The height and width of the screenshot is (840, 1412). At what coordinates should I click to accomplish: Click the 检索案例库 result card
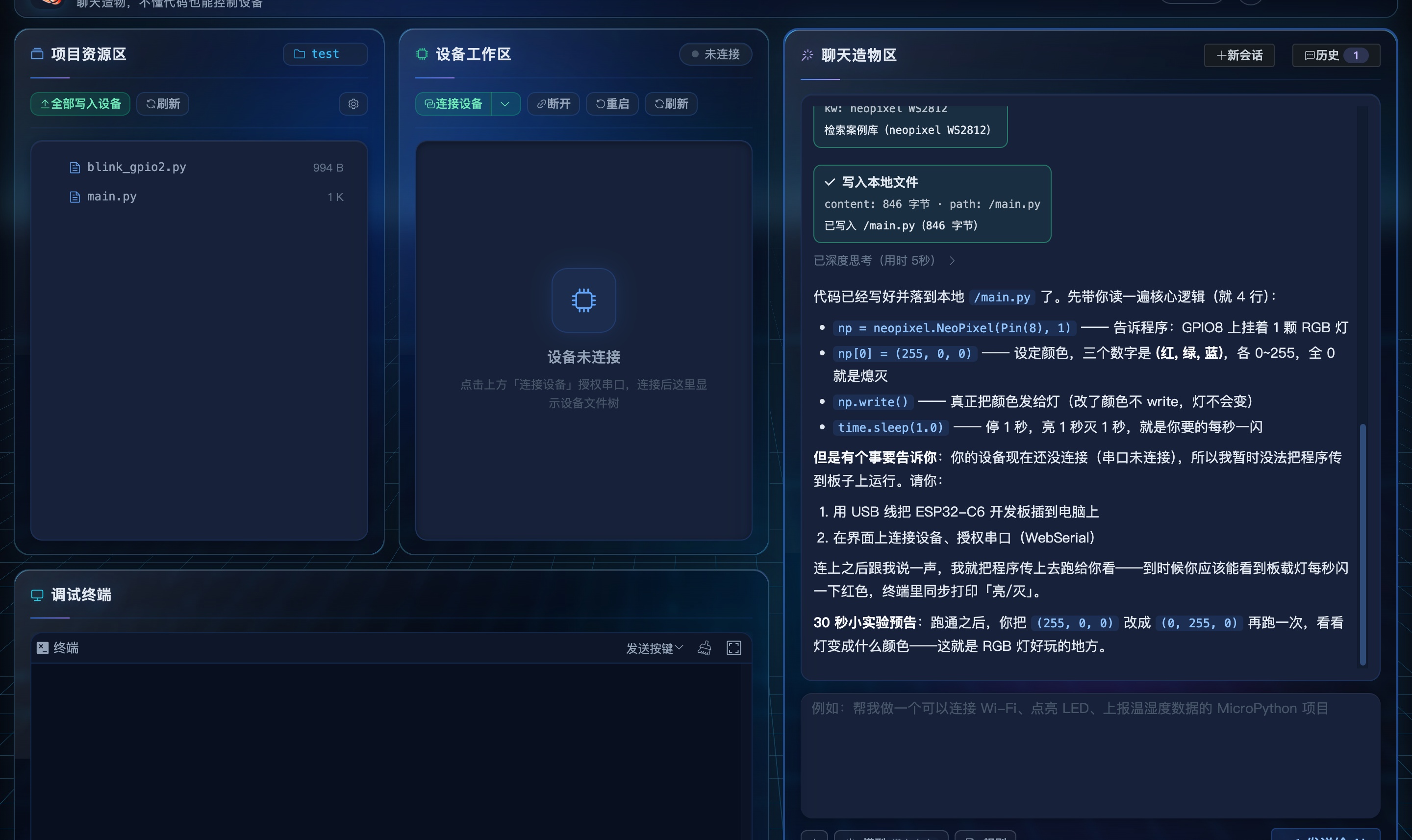tap(910, 126)
